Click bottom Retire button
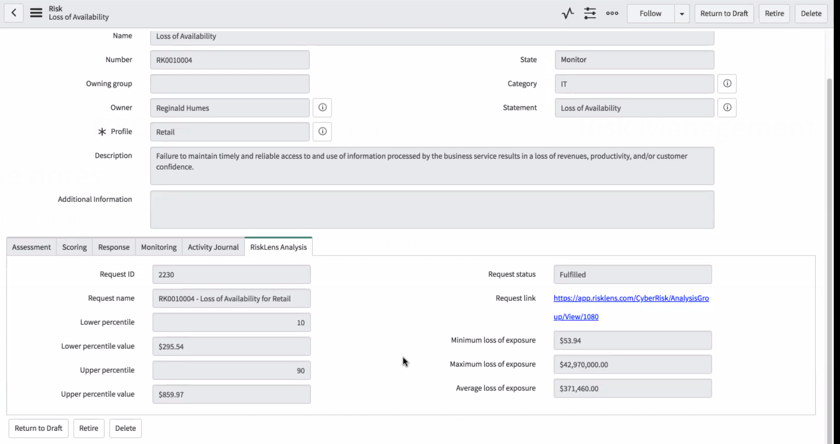Viewport: 840px width, 444px height. pos(88,428)
